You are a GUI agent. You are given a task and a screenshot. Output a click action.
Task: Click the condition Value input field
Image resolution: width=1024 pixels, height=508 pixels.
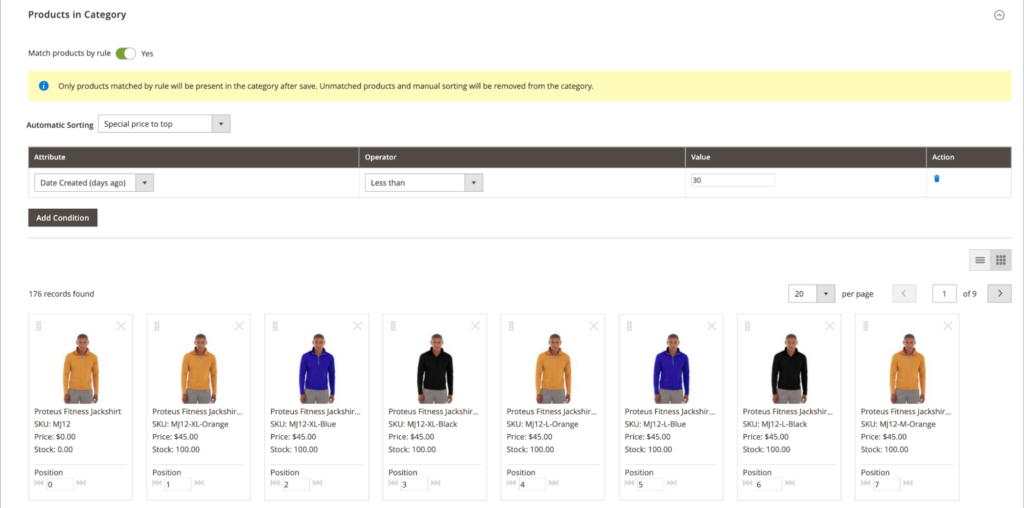732,181
